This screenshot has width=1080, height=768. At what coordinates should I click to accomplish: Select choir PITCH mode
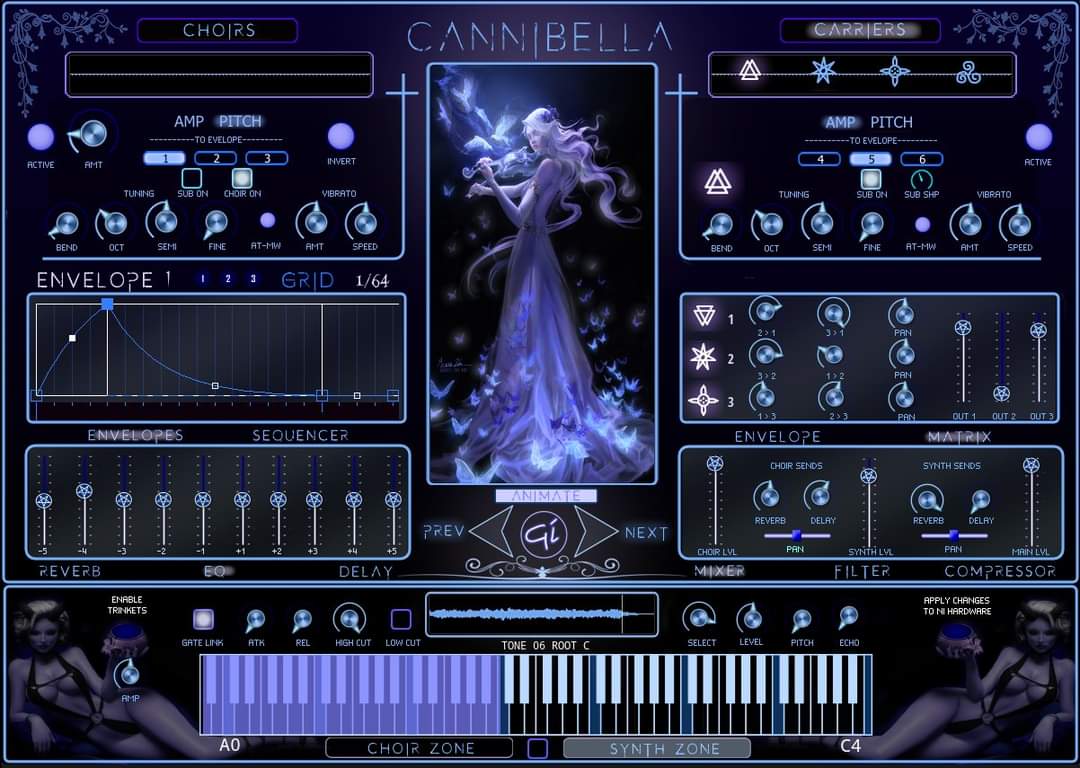coord(240,121)
